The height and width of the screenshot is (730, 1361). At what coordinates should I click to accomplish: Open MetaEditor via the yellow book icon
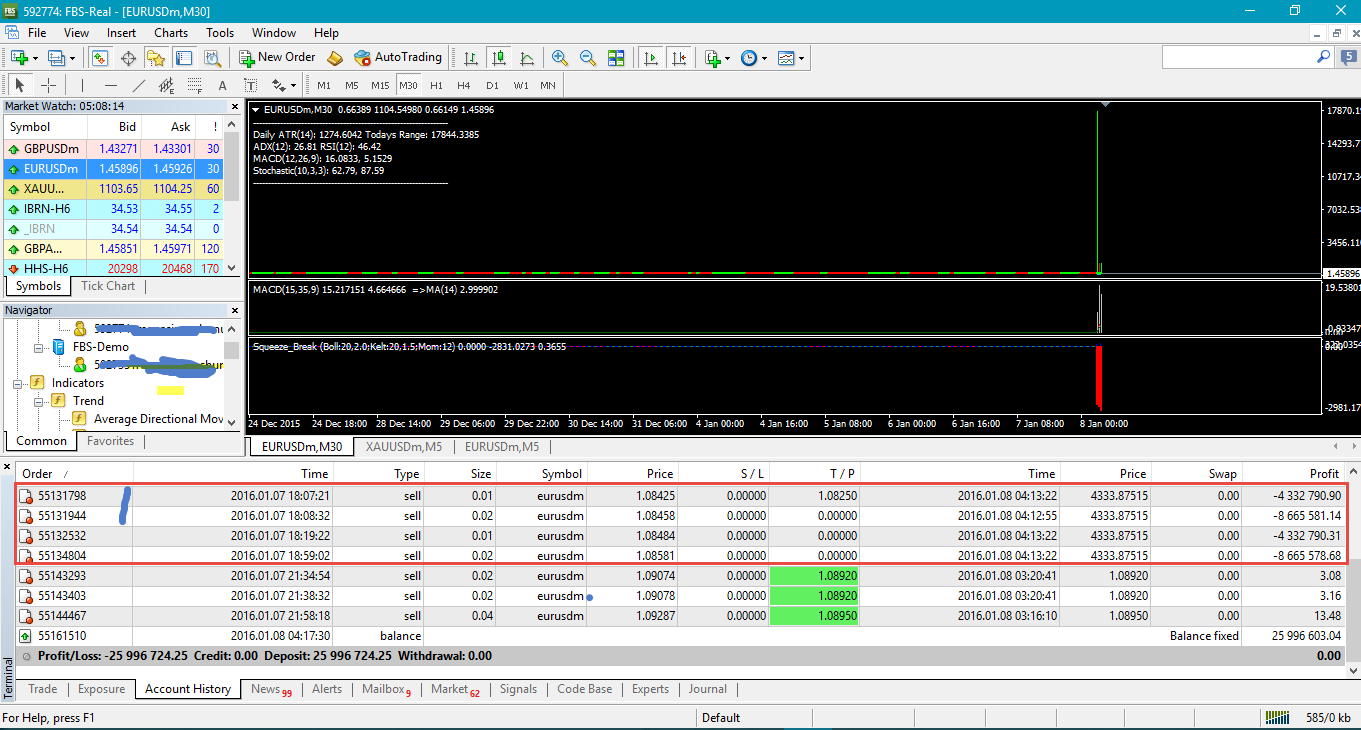click(x=335, y=58)
